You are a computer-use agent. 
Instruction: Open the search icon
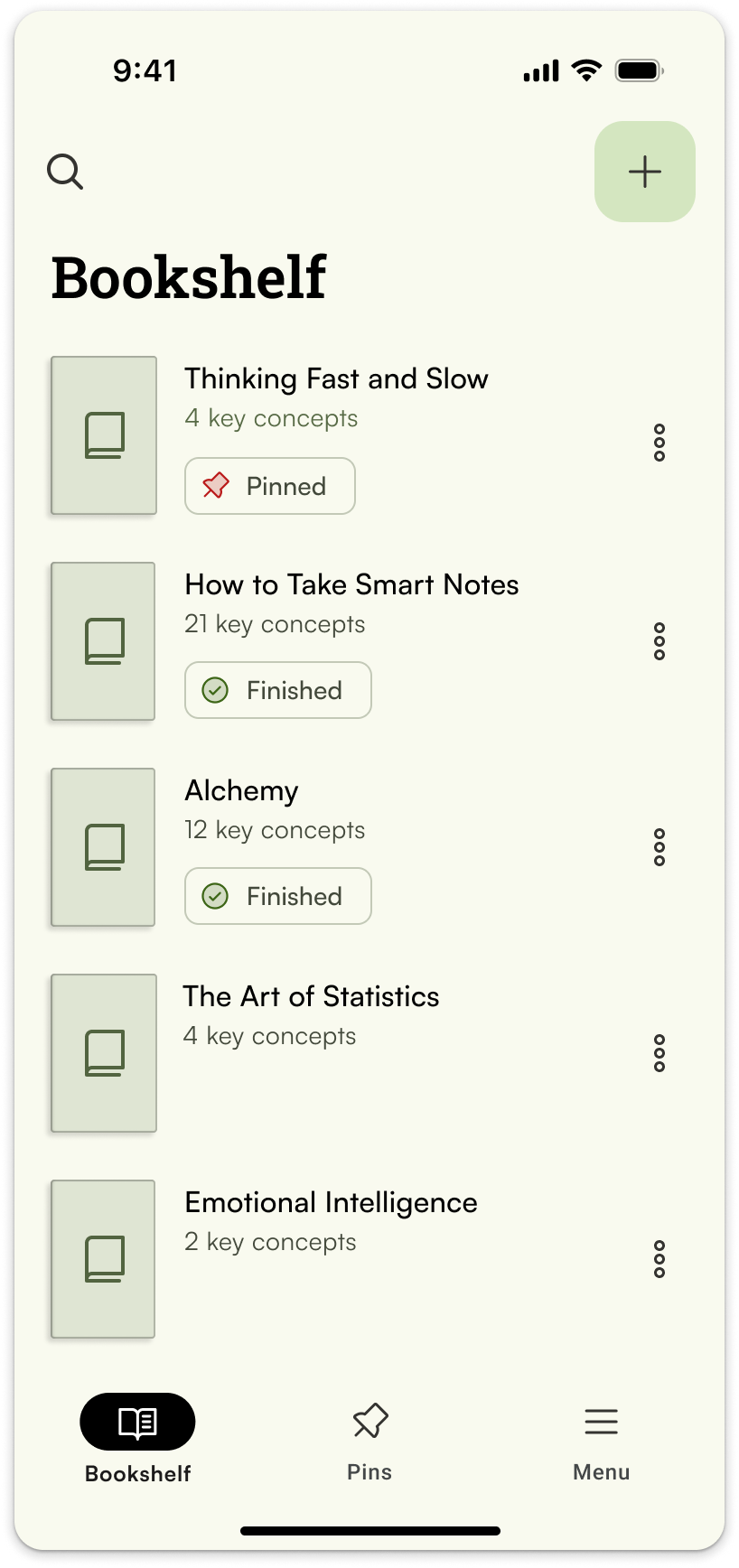pyautogui.click(x=65, y=172)
